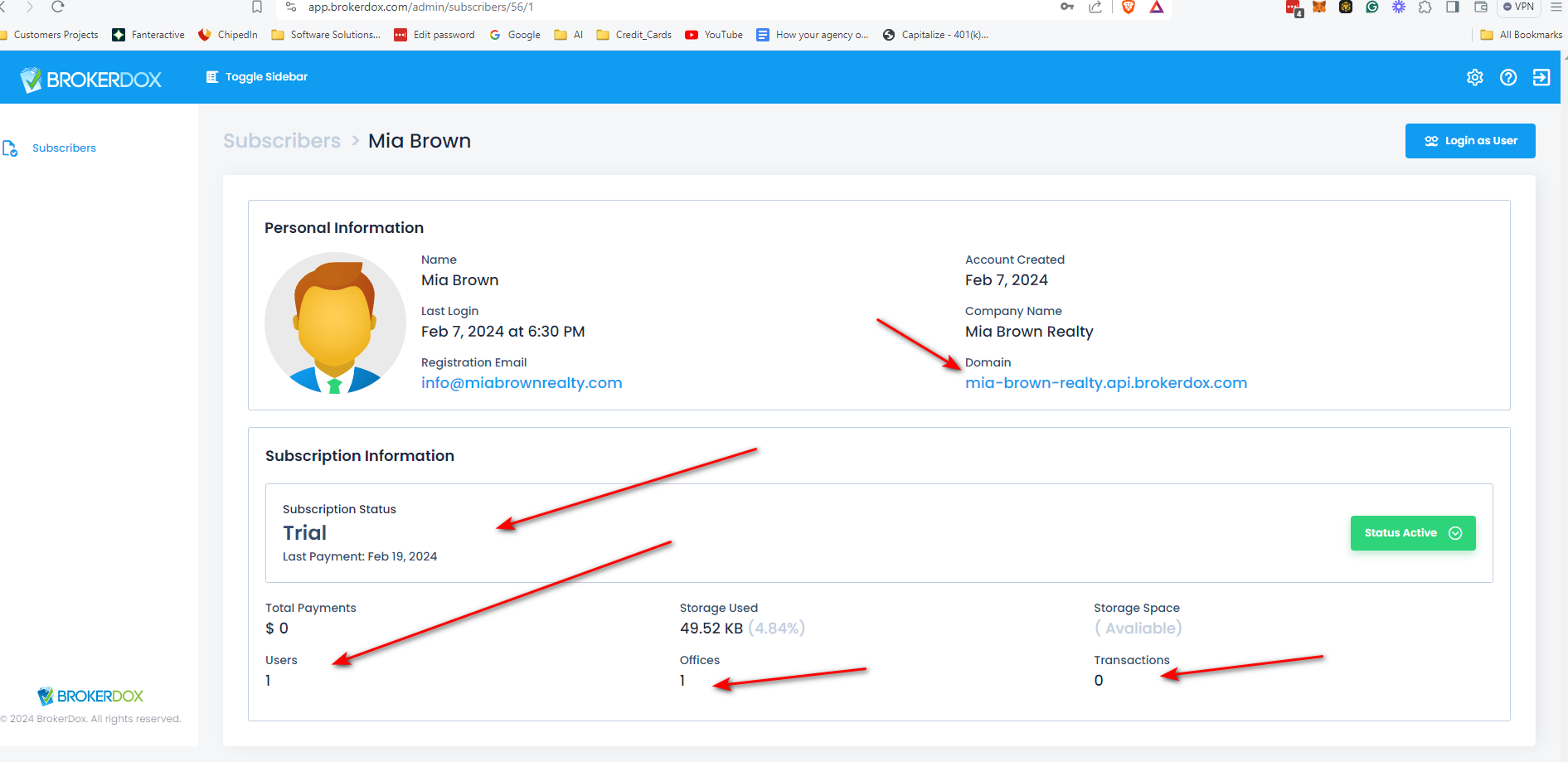The image size is (1568, 762).
Task: Click the (Avaliable) storage space text
Action: tap(1138, 629)
